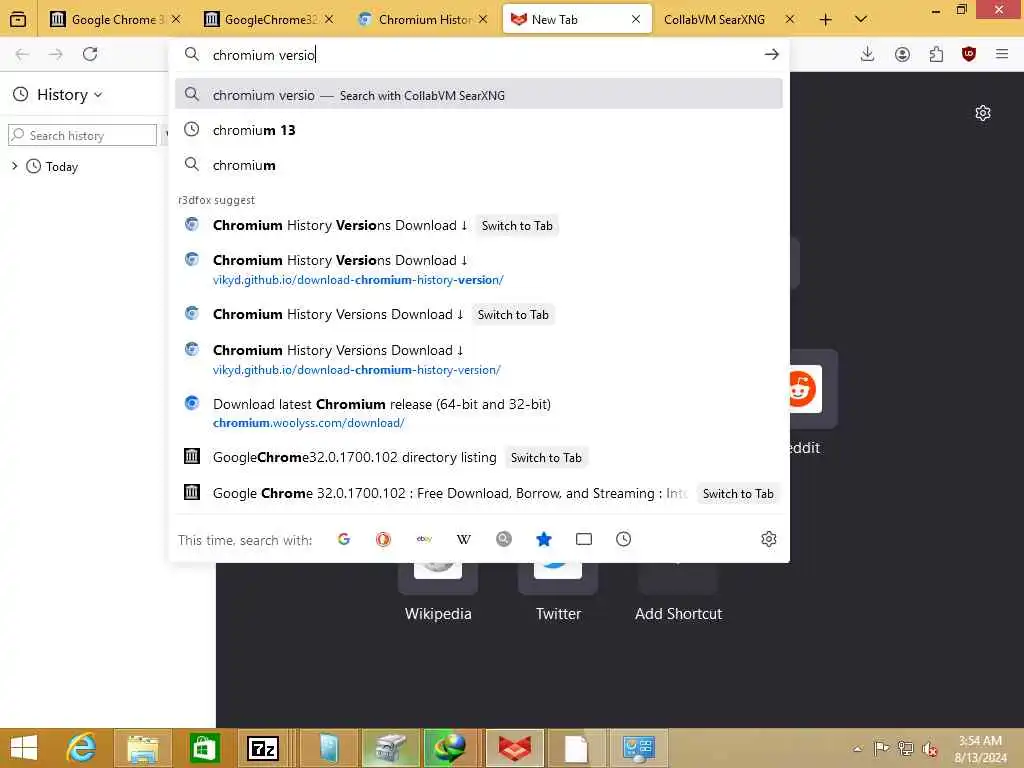The width and height of the screenshot is (1024, 768).
Task: Search this time with eBay icon
Action: 424,539
